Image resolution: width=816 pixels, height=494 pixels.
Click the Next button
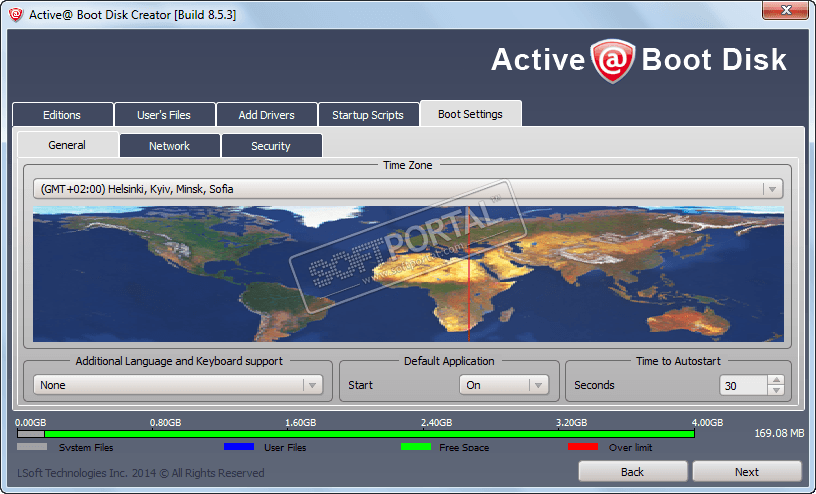(747, 472)
